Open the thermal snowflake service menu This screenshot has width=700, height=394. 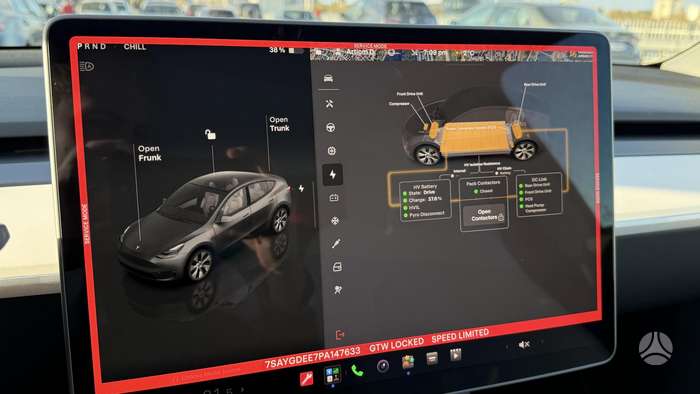coord(334,221)
